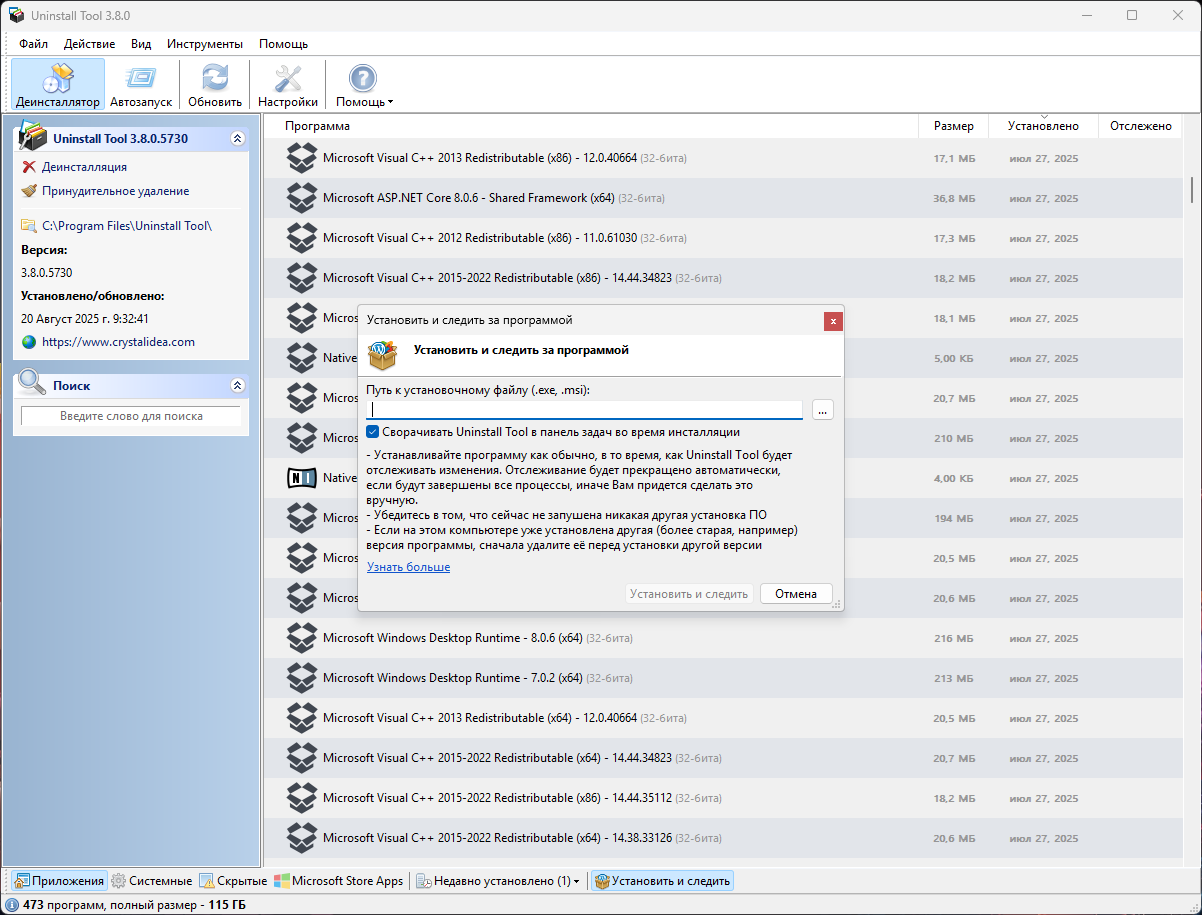Switch to the Скрытые tab
The image size is (1202, 915).
coord(233,881)
